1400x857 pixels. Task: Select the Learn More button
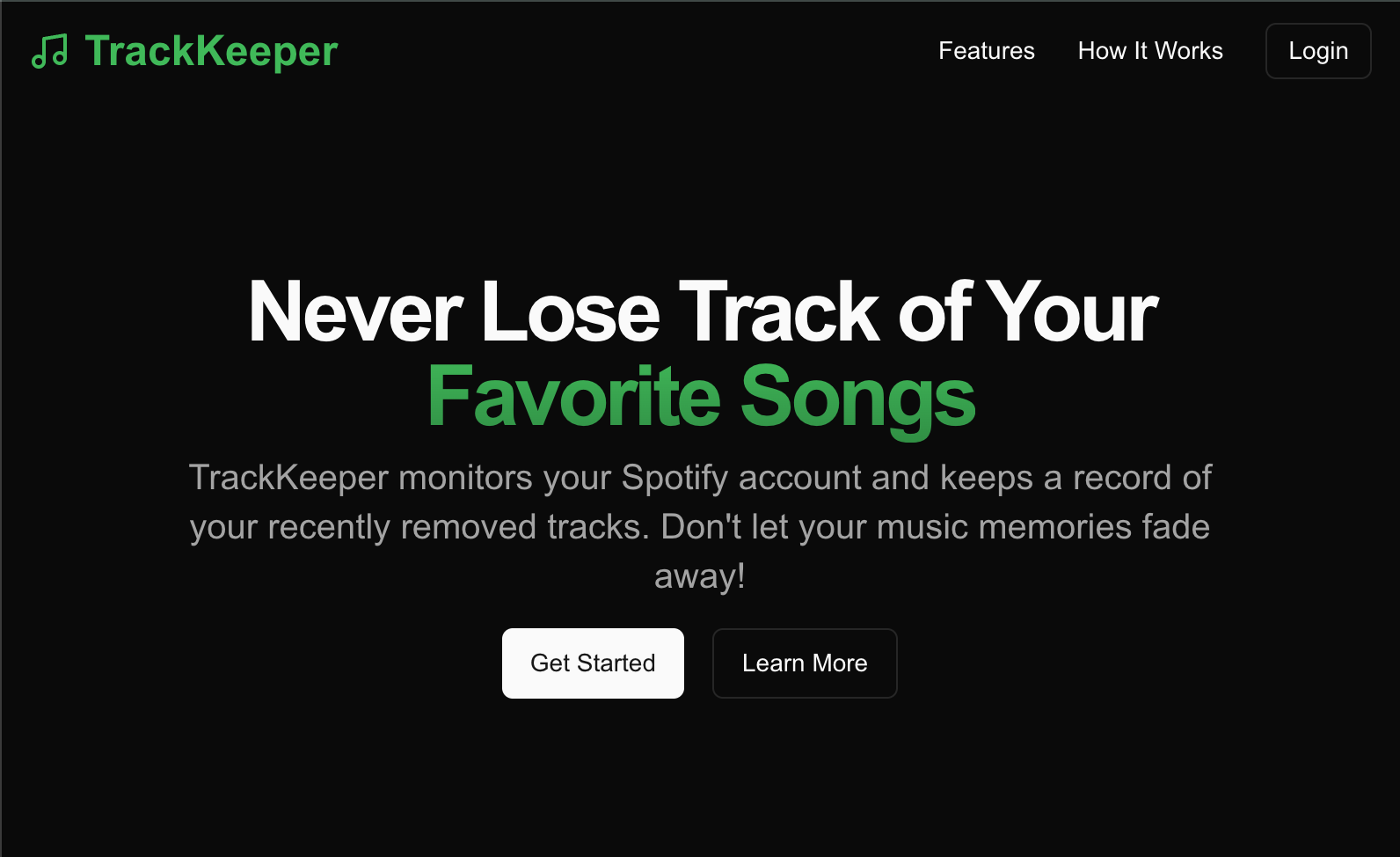[805, 663]
